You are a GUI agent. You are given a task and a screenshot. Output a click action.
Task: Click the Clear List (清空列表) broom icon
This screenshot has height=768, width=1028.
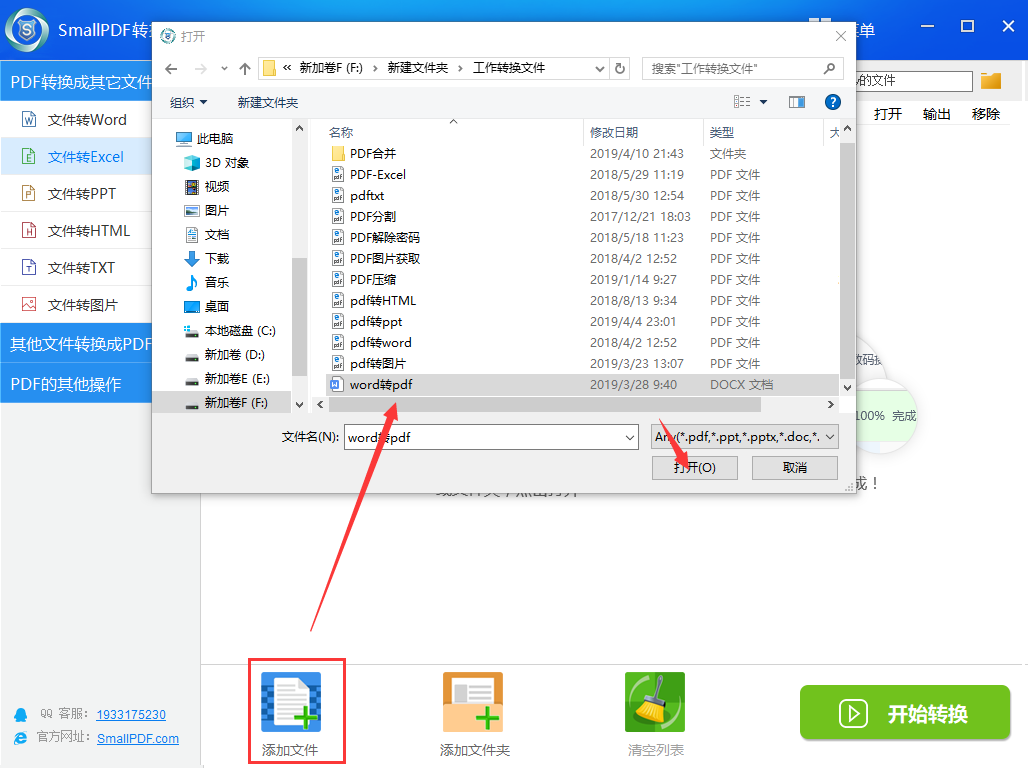point(654,702)
